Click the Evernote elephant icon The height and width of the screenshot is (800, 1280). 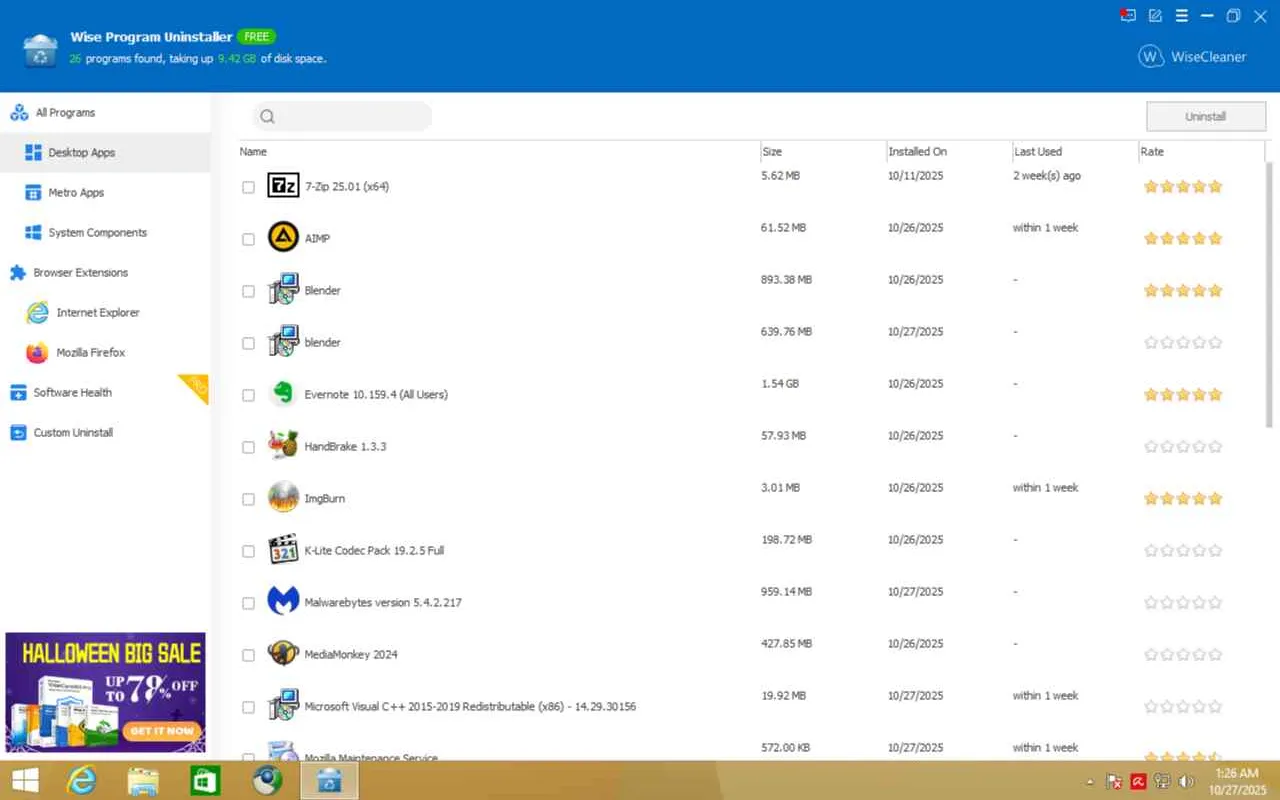[284, 393]
